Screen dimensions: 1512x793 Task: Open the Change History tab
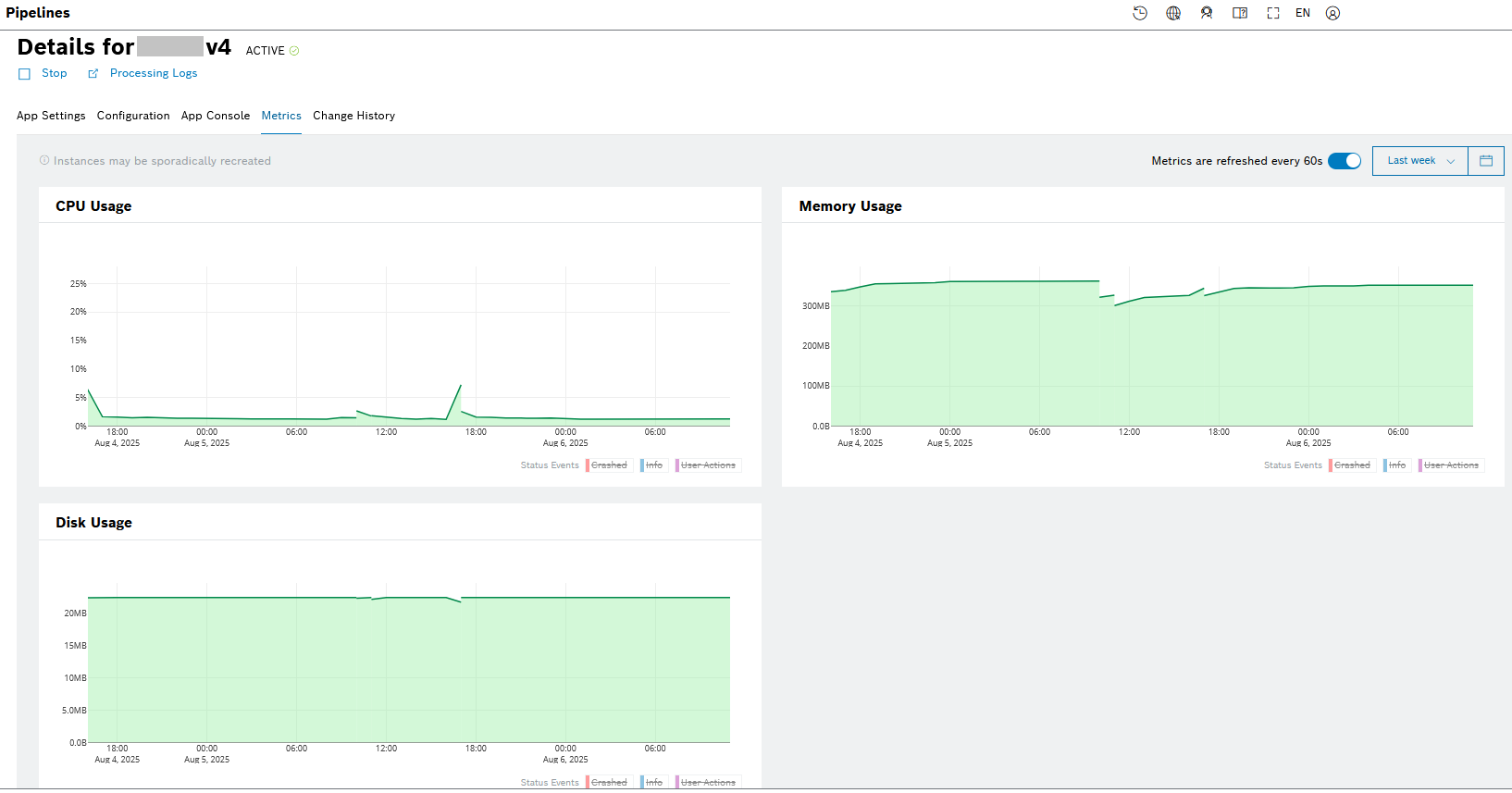353,116
